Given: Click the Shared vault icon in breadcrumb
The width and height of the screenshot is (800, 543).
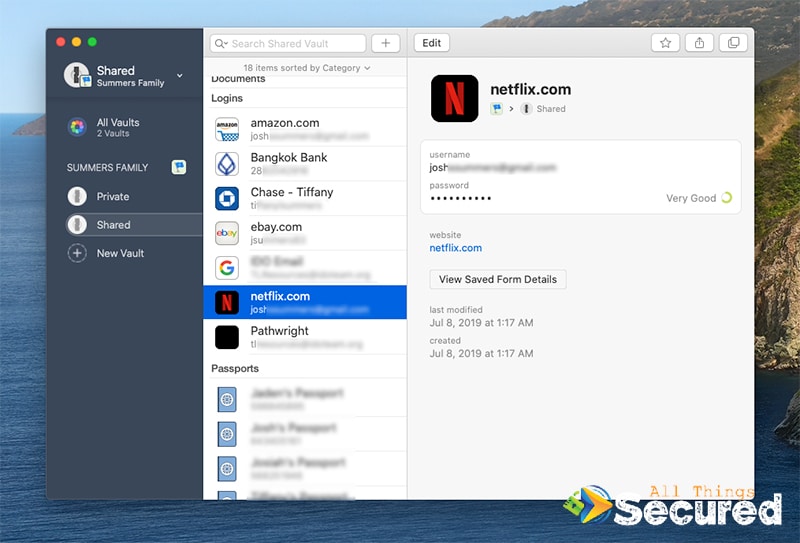Looking at the screenshot, I should [526, 108].
